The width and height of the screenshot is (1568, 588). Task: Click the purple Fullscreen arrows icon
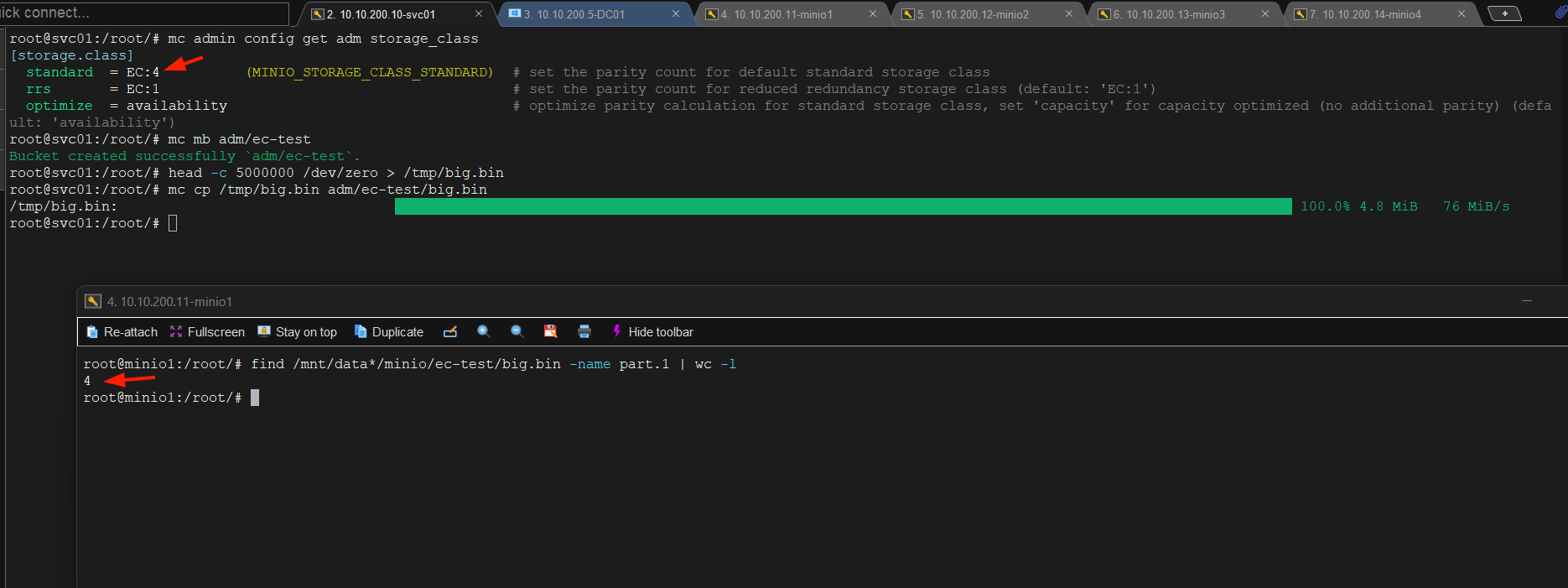point(176,332)
